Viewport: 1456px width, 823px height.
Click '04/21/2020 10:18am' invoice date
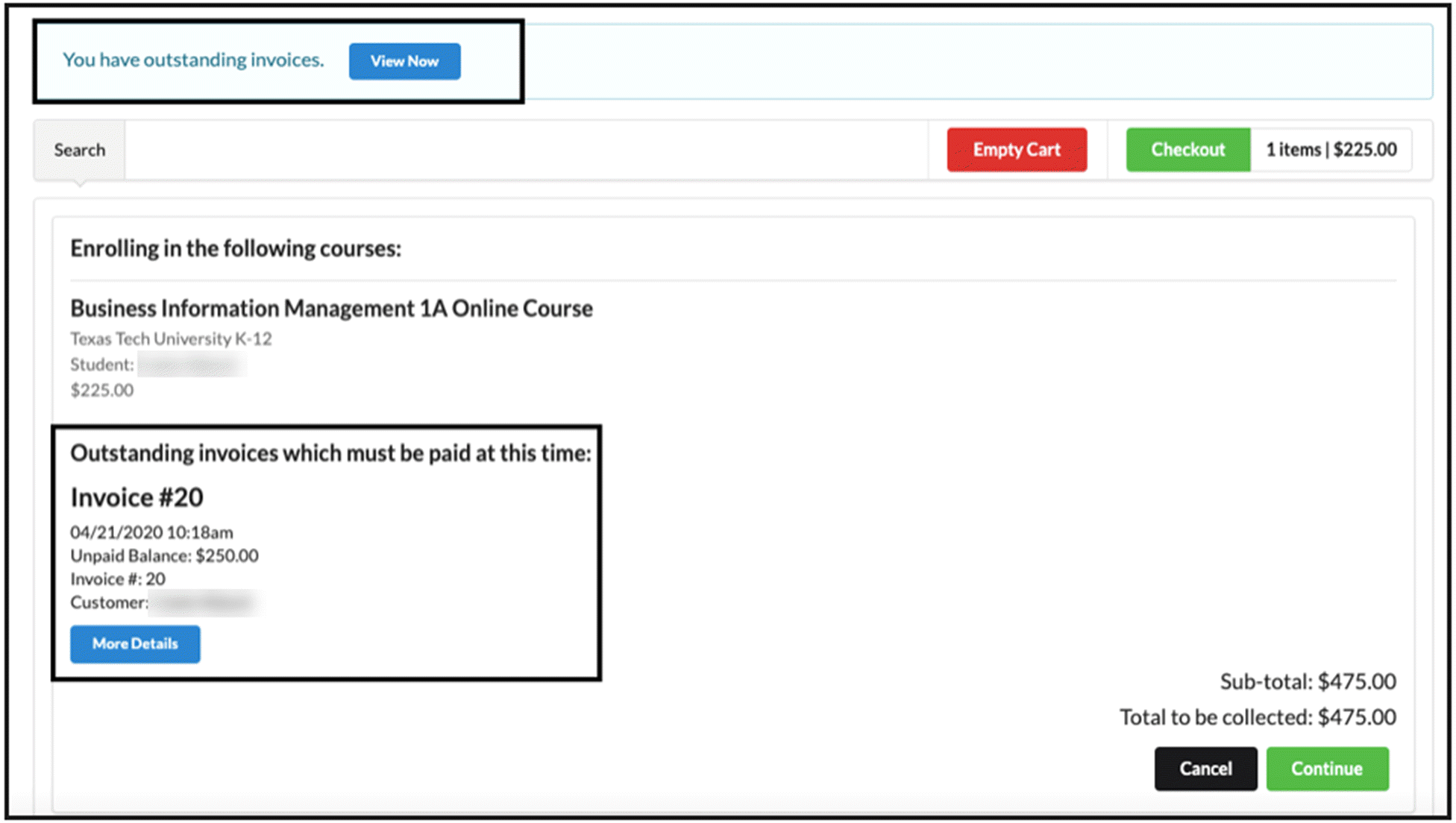click(x=151, y=532)
